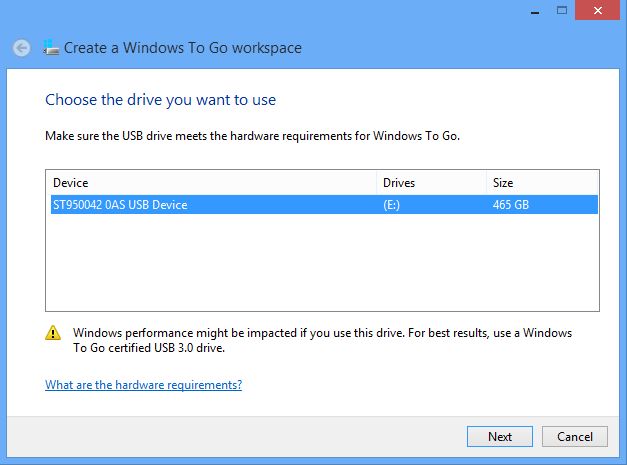Click the Cancel button
The height and width of the screenshot is (465, 627).
point(575,436)
